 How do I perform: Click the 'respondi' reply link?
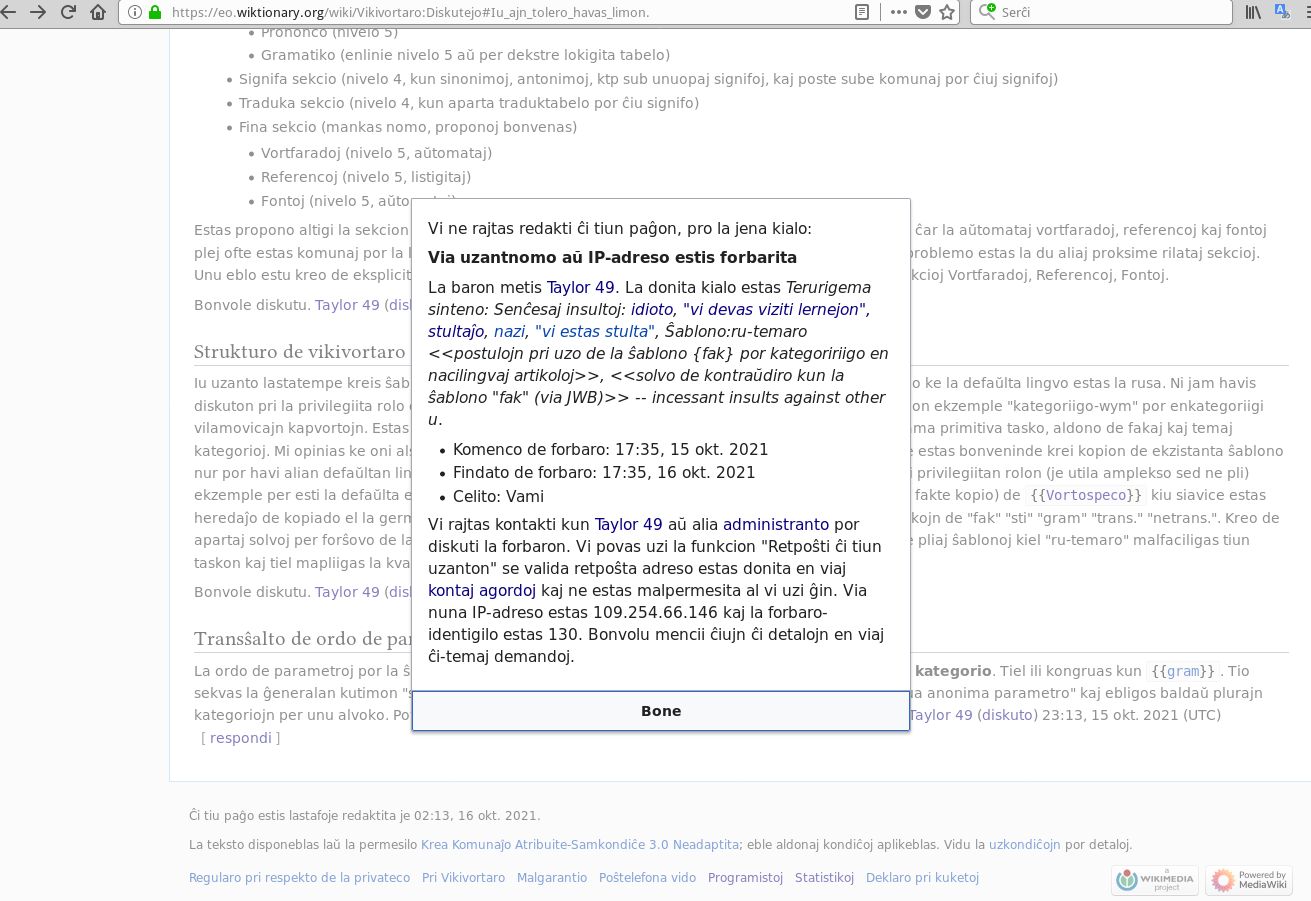[241, 738]
